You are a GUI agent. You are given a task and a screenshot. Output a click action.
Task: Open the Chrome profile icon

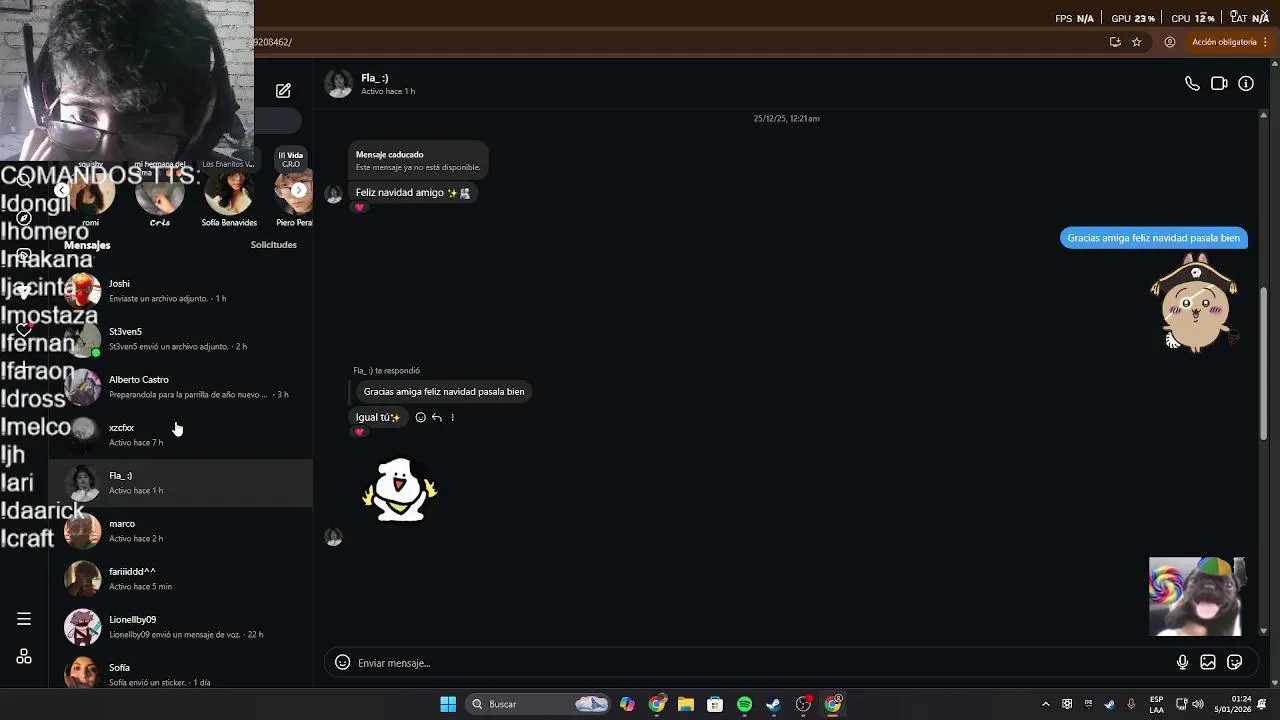pyautogui.click(x=1169, y=42)
